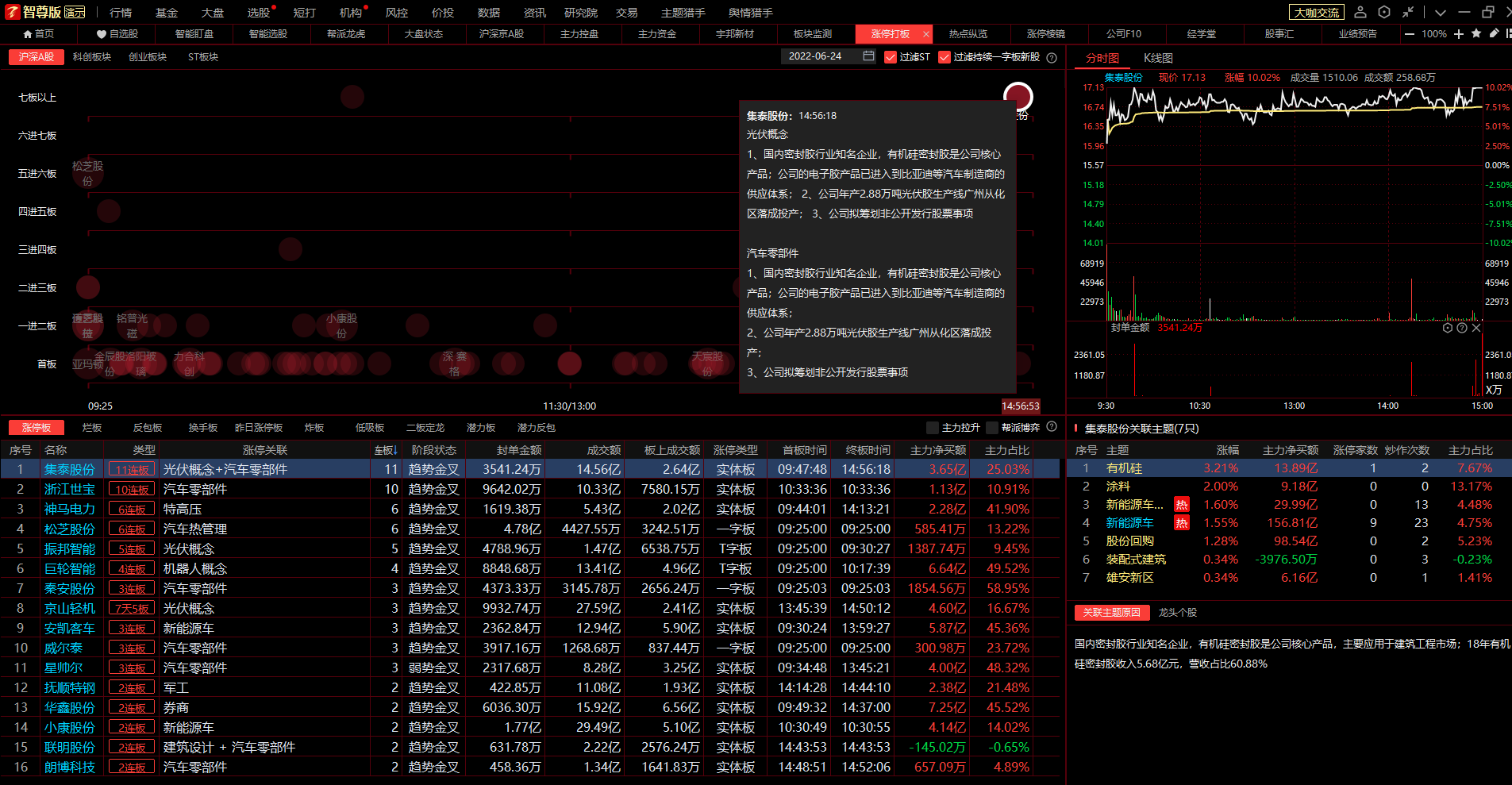Toggle the 过滤持续一字板新股 checkbox
The image size is (1512, 785).
point(945,57)
